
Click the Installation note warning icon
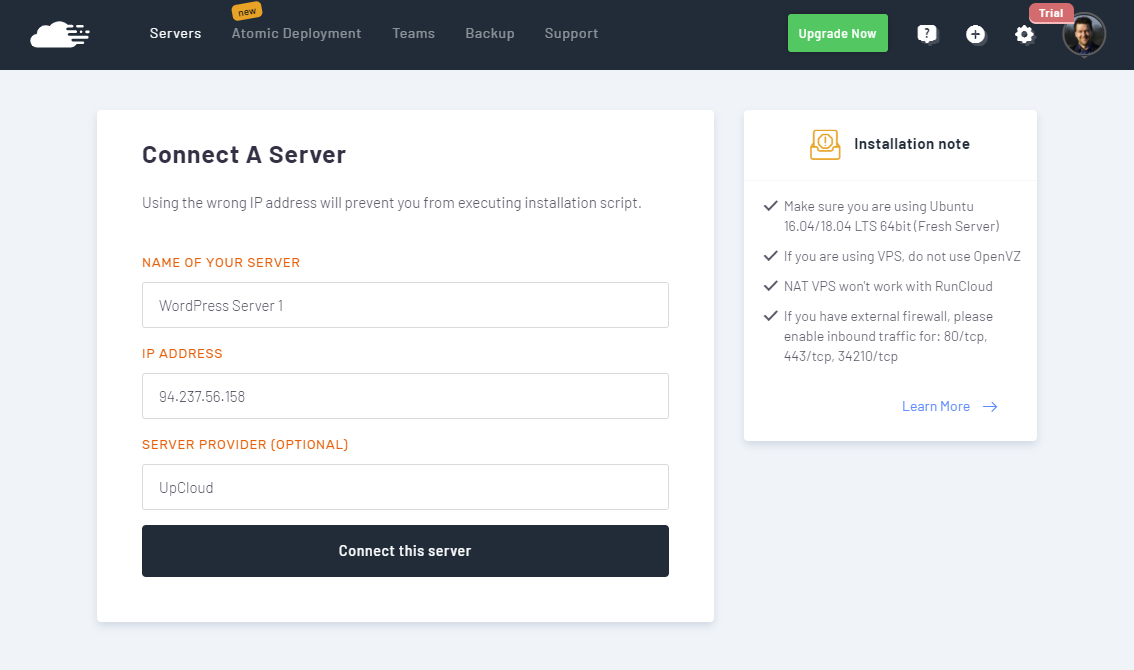pyautogui.click(x=825, y=144)
